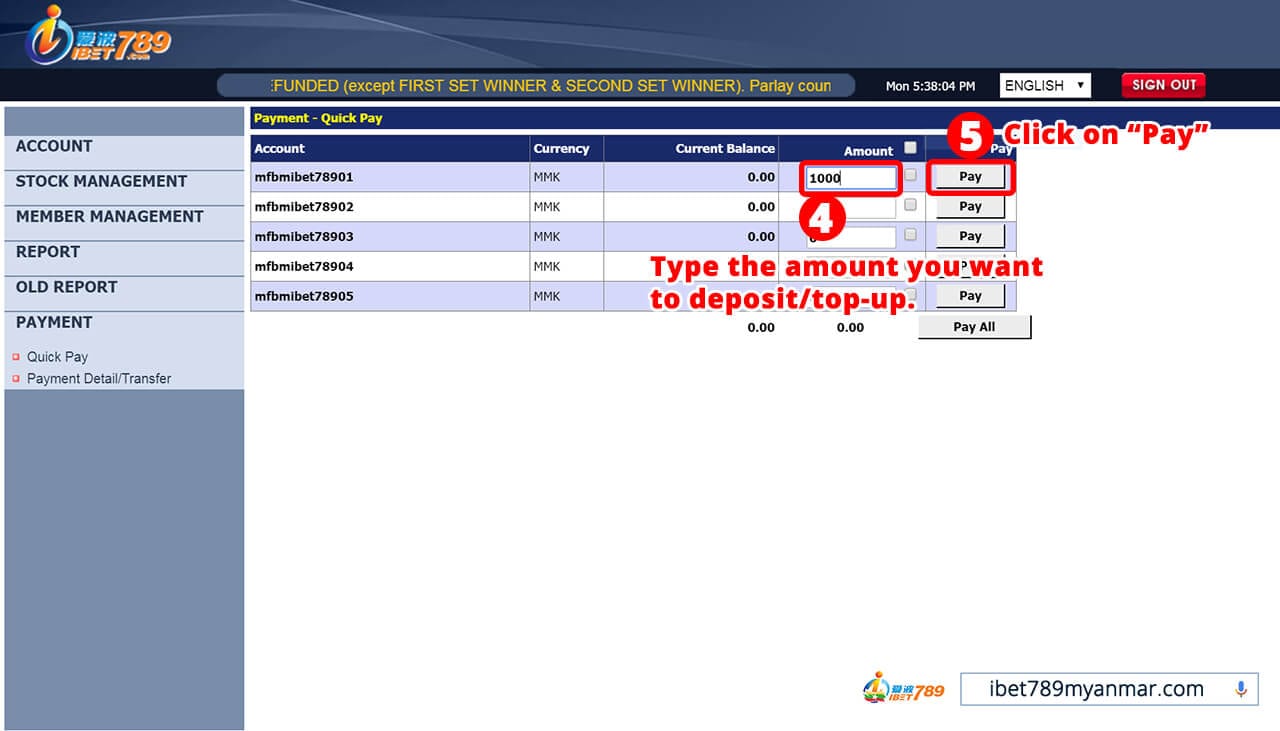This screenshot has height=731, width=1280.
Task: Check the box on the mfbmibet78902 row
Action: (x=911, y=205)
